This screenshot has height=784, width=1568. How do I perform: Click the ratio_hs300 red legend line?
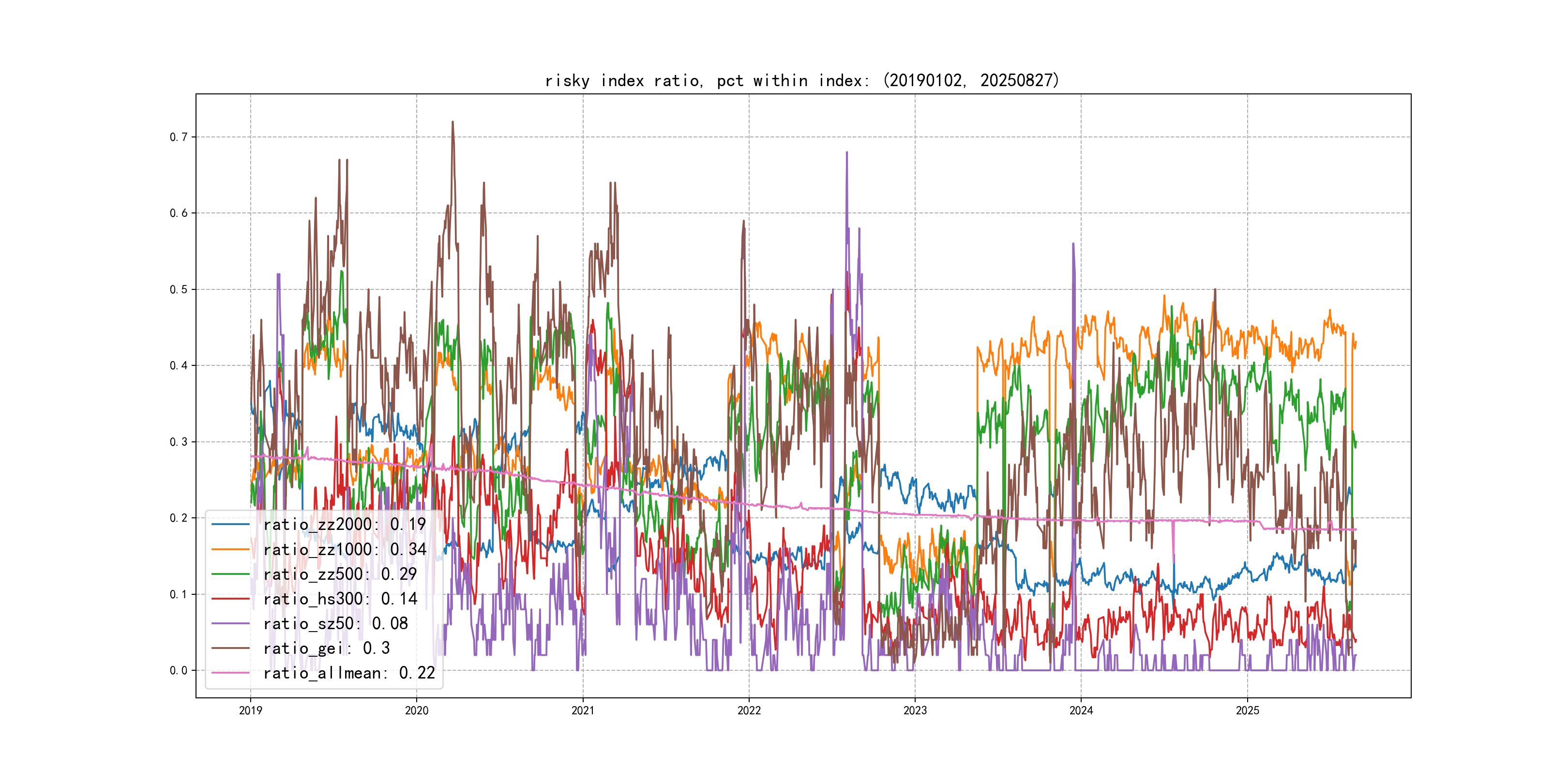[x=230, y=599]
